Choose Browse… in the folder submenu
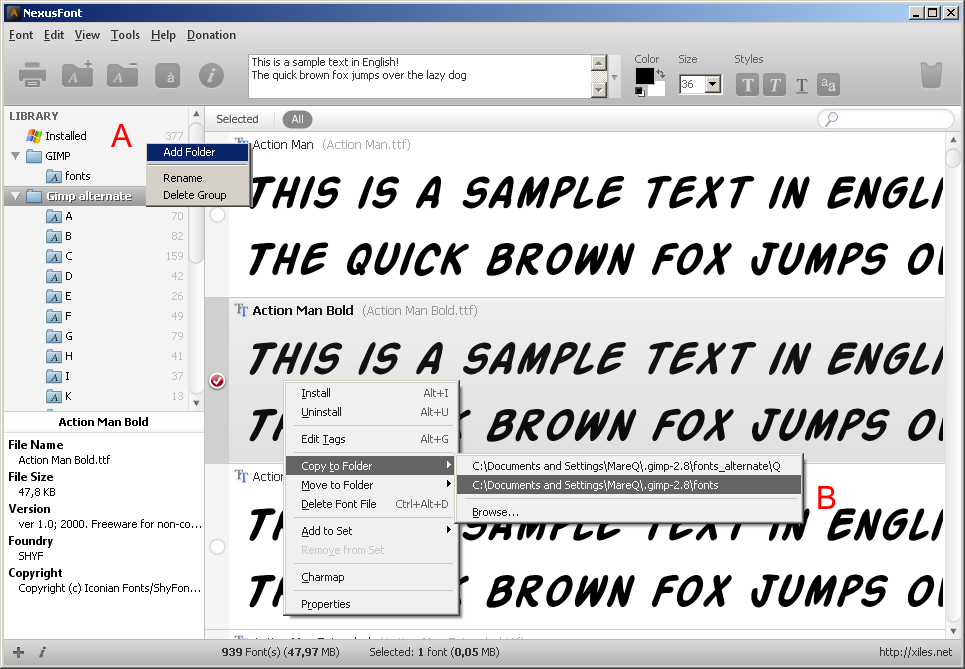 pos(629,512)
